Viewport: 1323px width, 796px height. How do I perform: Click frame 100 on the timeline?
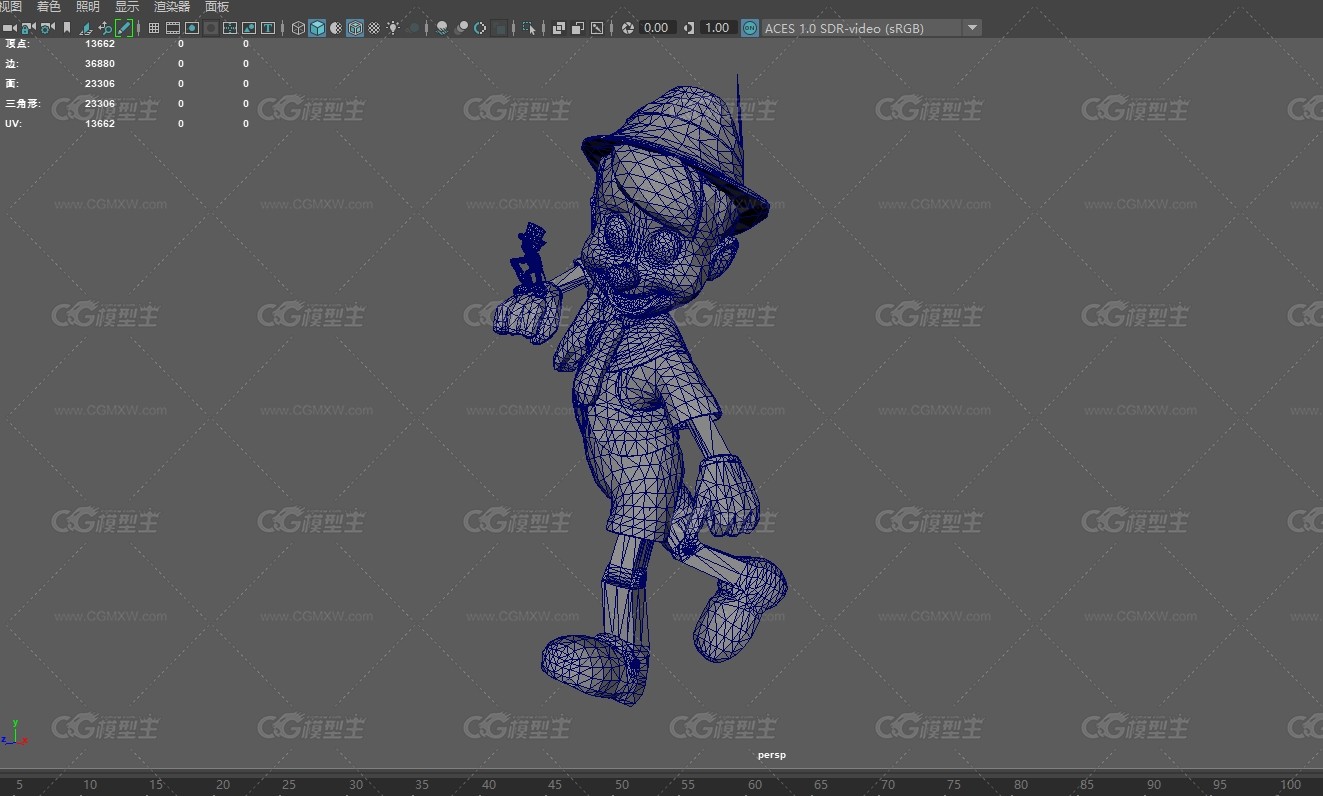pos(1290,785)
